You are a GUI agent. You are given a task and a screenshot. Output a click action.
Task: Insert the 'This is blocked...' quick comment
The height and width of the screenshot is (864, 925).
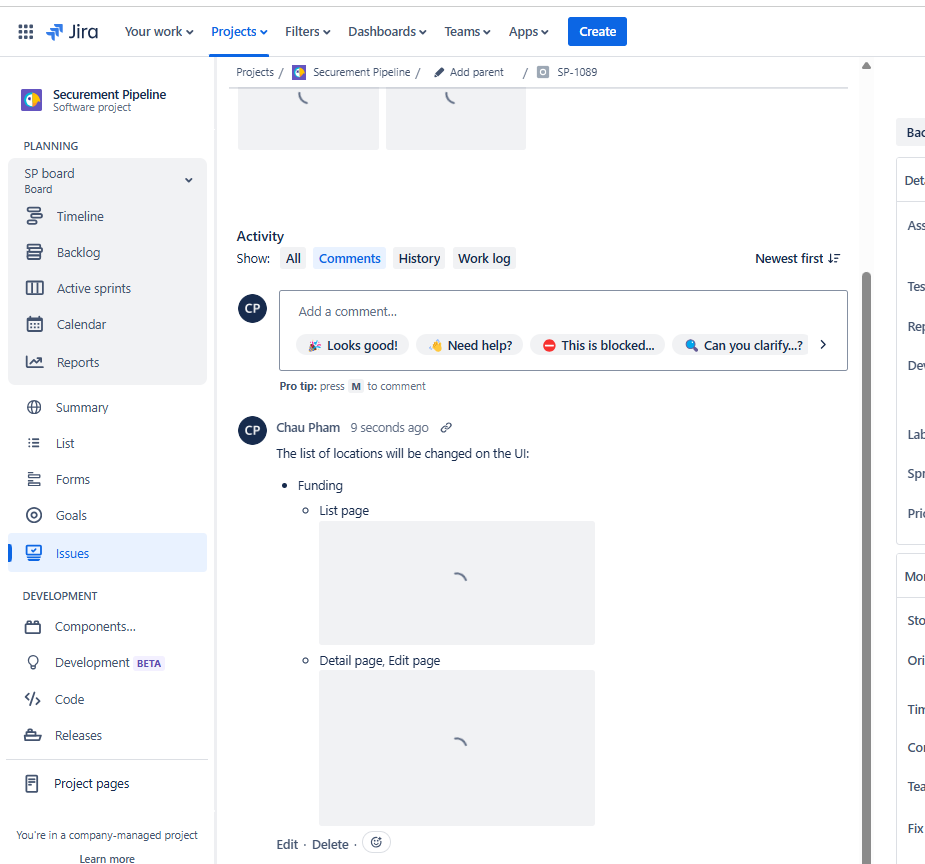[x=598, y=345]
